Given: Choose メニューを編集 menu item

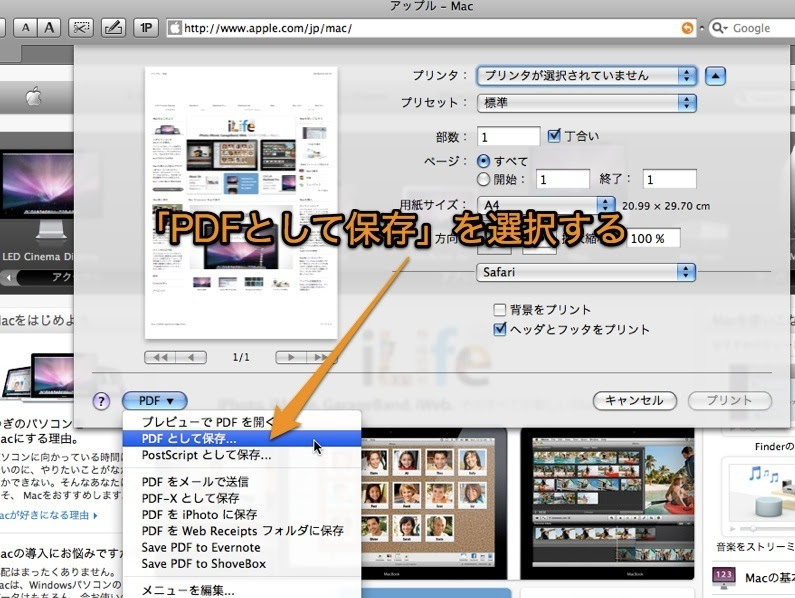Looking at the screenshot, I should 242,590.
